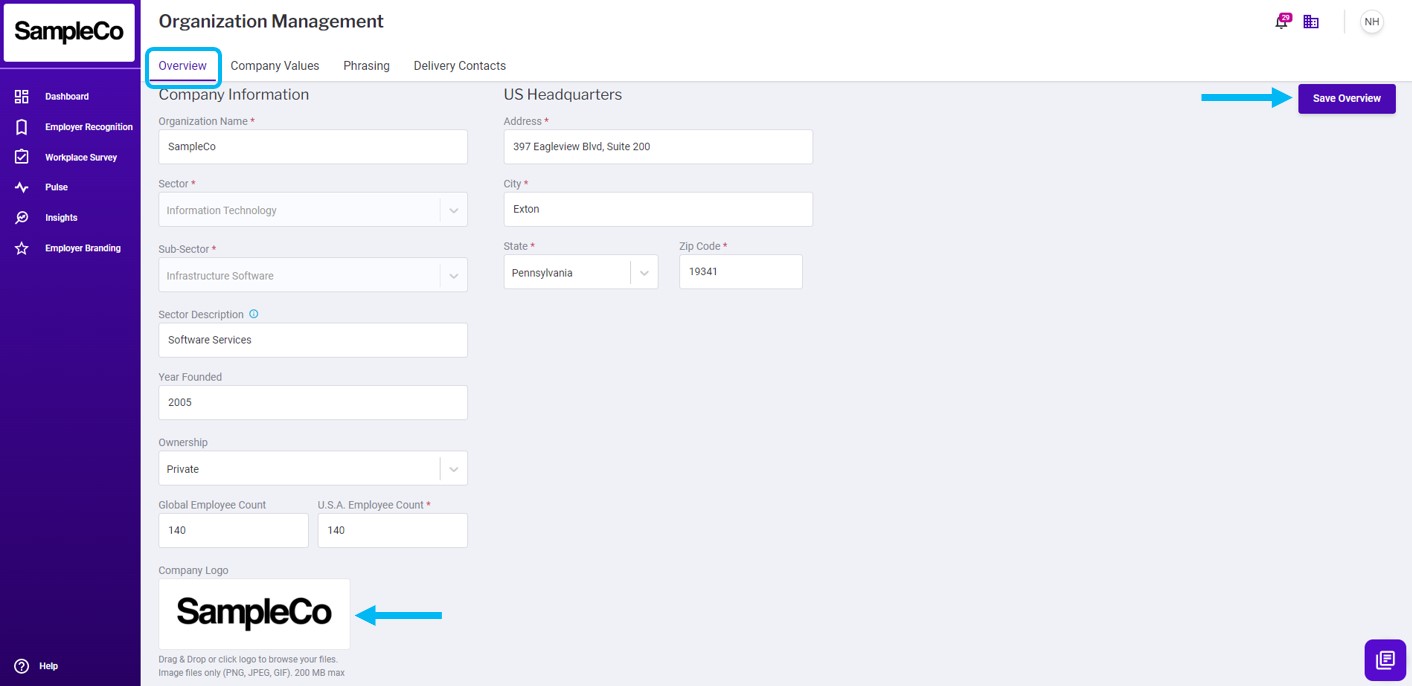
Task: Open the Help question mark icon
Action: coord(21,666)
